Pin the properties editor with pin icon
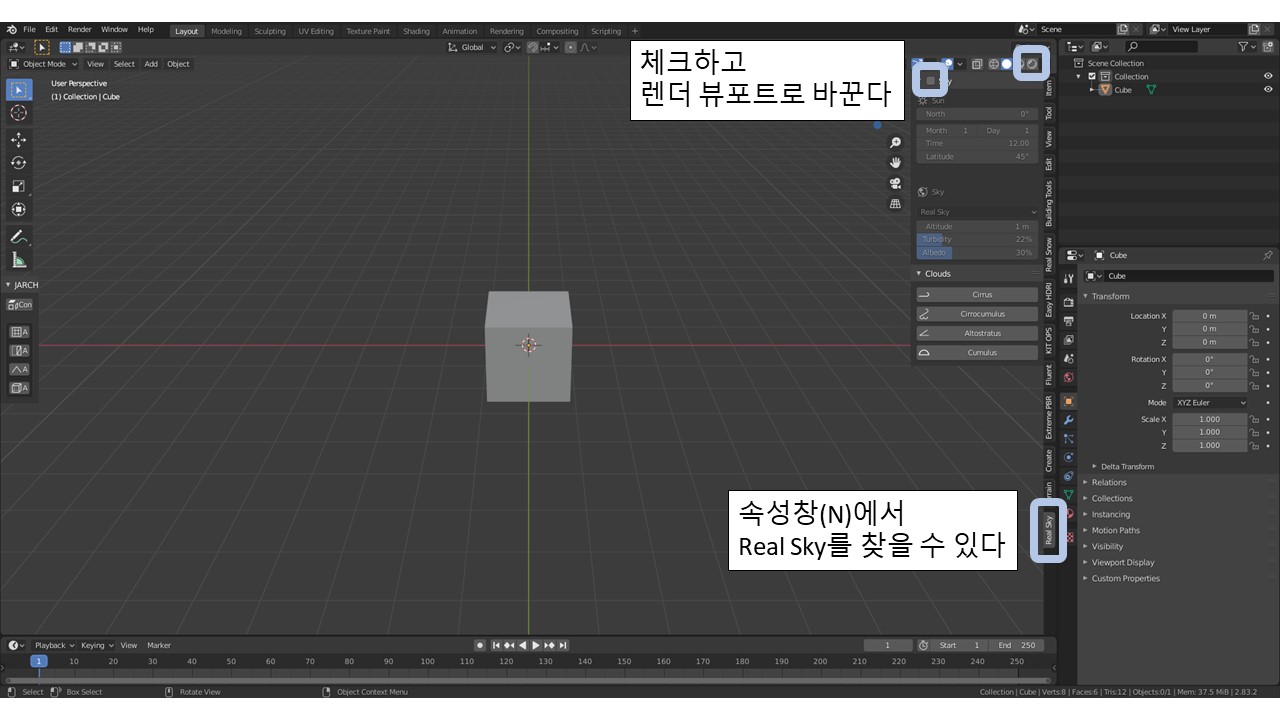Image resolution: width=1280 pixels, height=720 pixels. tap(1268, 255)
